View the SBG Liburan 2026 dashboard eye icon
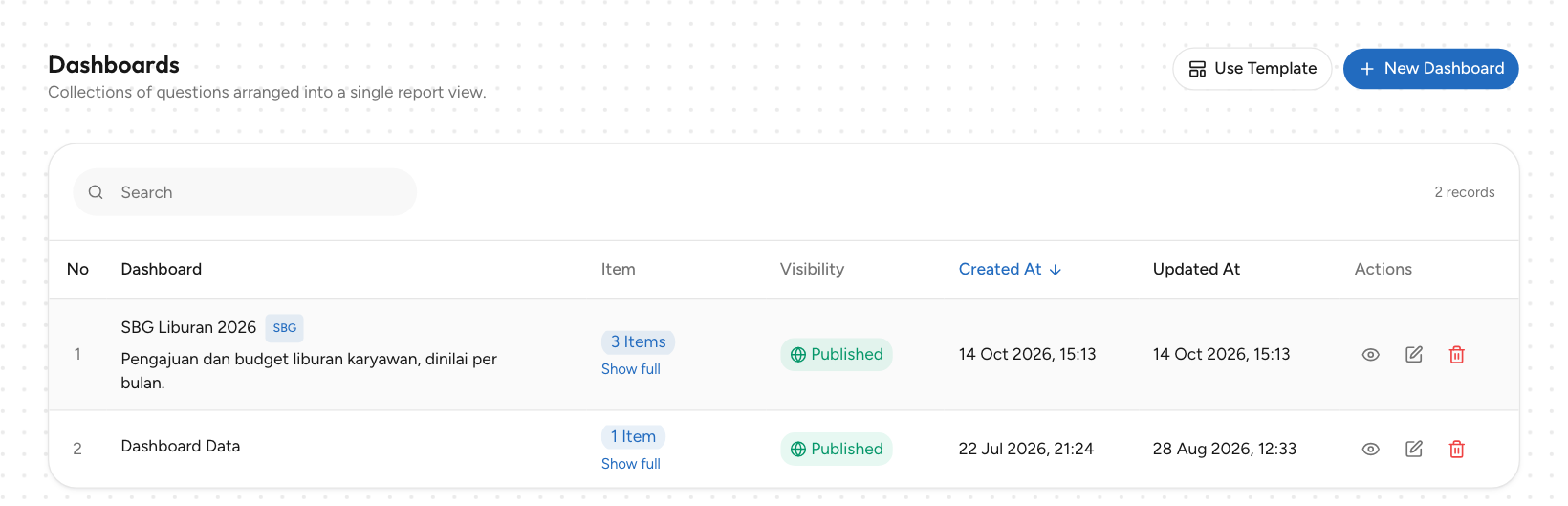 coord(1370,355)
